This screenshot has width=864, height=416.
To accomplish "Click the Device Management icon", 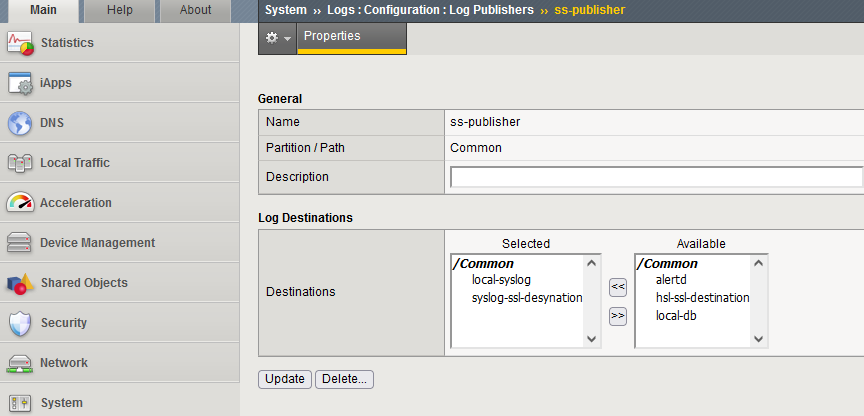I will (x=20, y=243).
